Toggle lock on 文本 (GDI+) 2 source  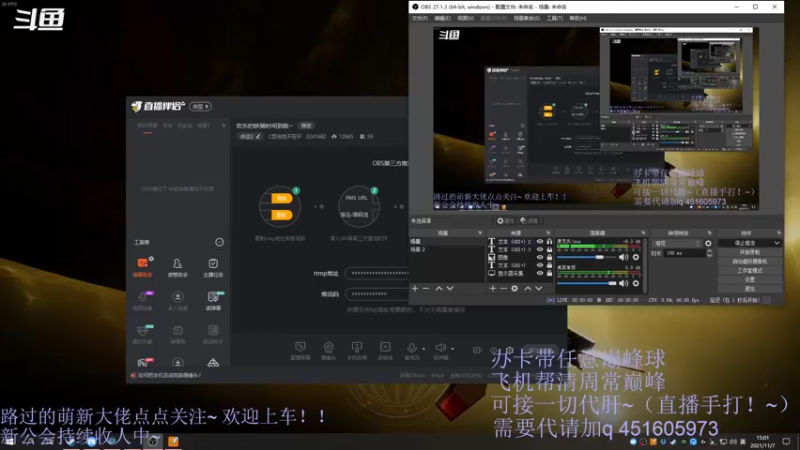549,241
